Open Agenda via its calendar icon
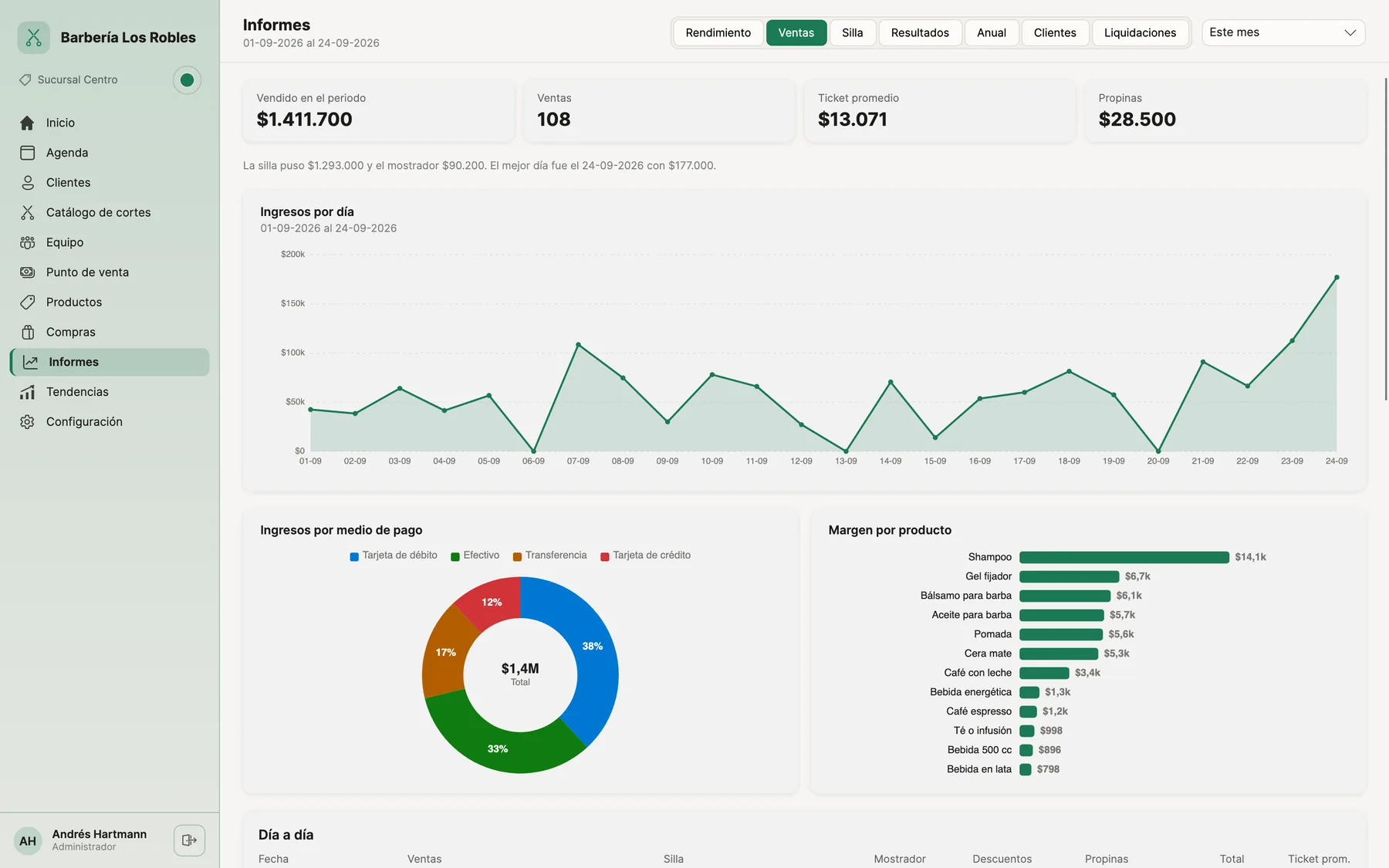This screenshot has width=1389, height=868. [27, 153]
